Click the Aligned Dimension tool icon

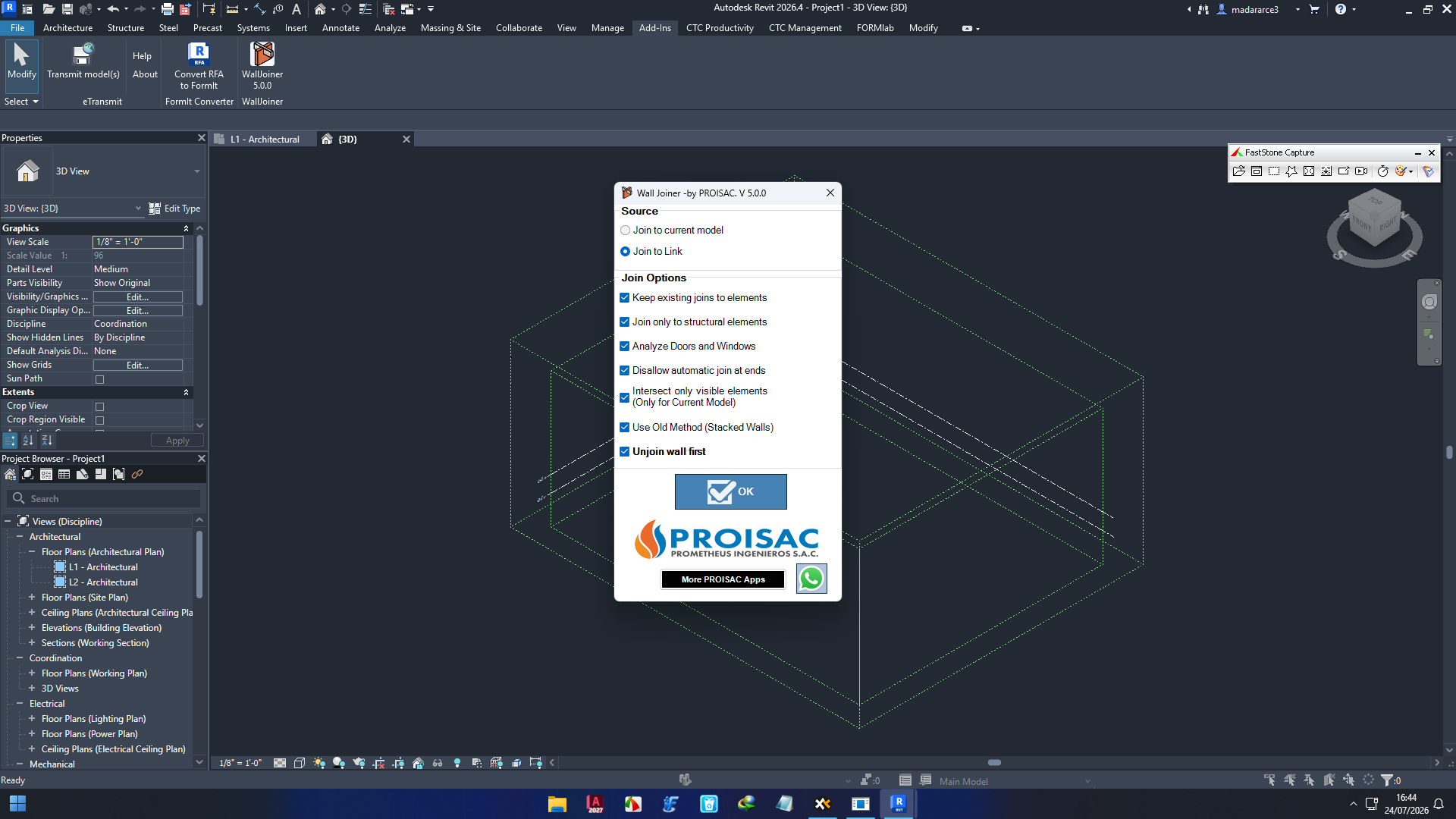(x=260, y=9)
